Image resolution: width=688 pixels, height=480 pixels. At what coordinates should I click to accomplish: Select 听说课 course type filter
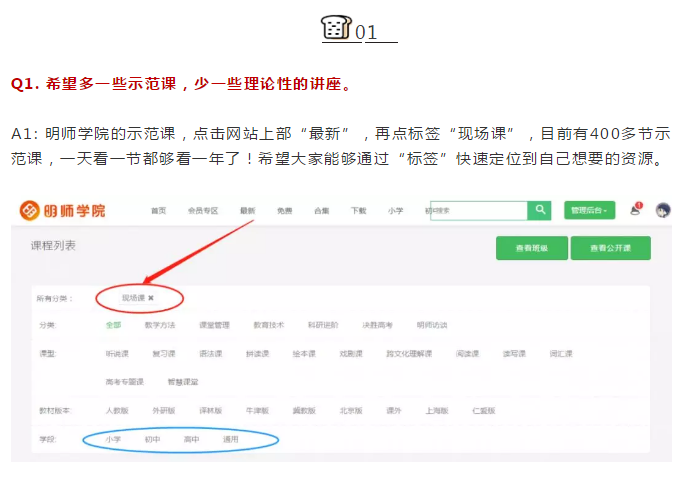point(117,354)
